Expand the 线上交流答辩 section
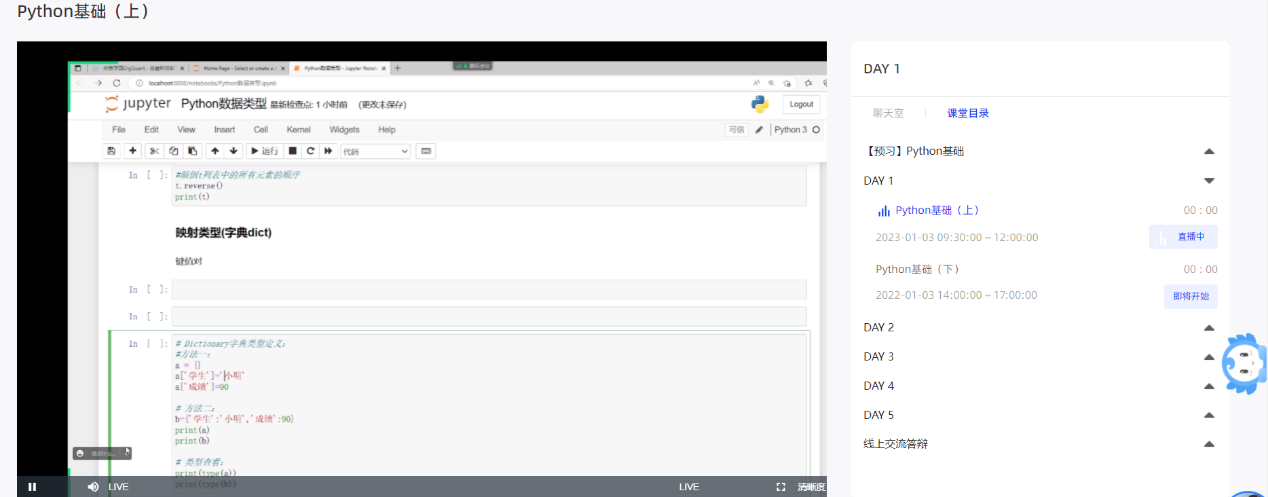1268x497 pixels. pyautogui.click(x=1209, y=444)
